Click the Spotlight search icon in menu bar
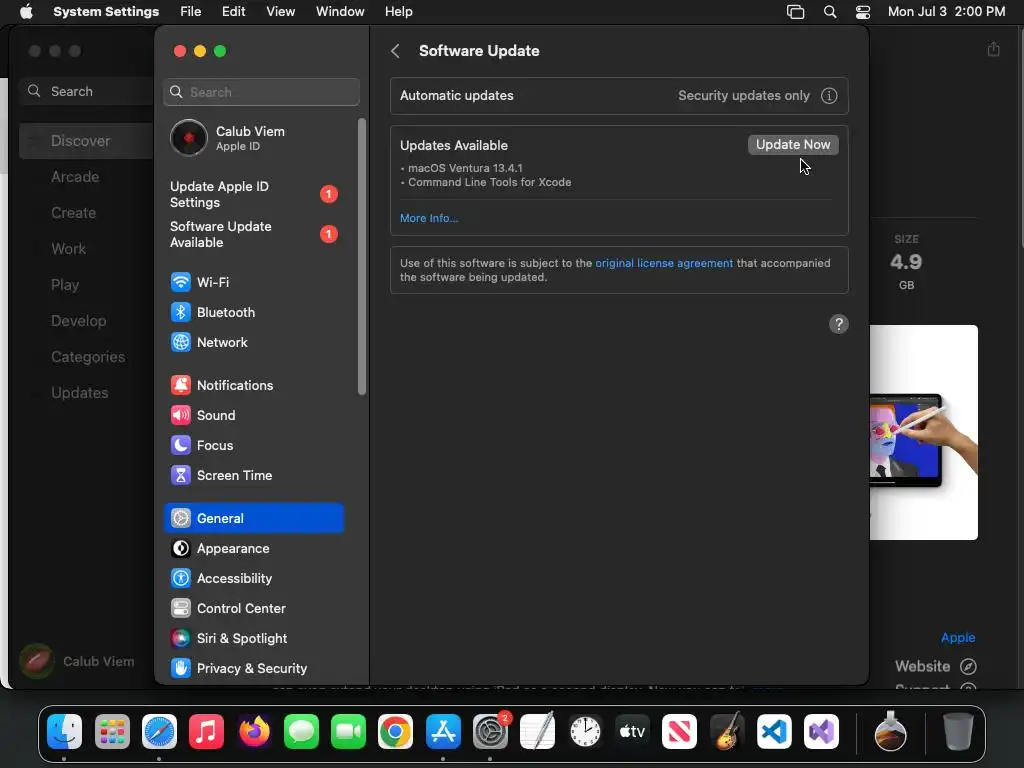This screenshot has height=768, width=1024. coord(829,12)
